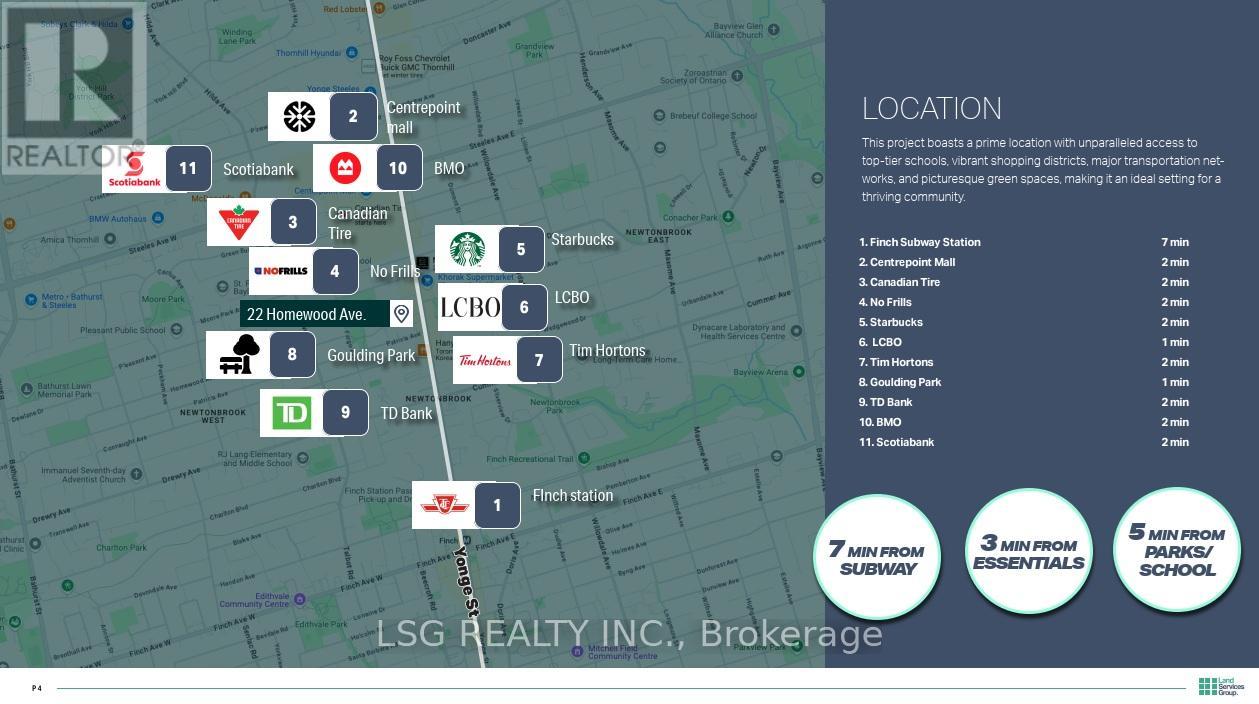Screen dimensions: 1259x704
Task: Click the '7 MIN FROM SUBWAY' circle
Action: (x=877, y=556)
